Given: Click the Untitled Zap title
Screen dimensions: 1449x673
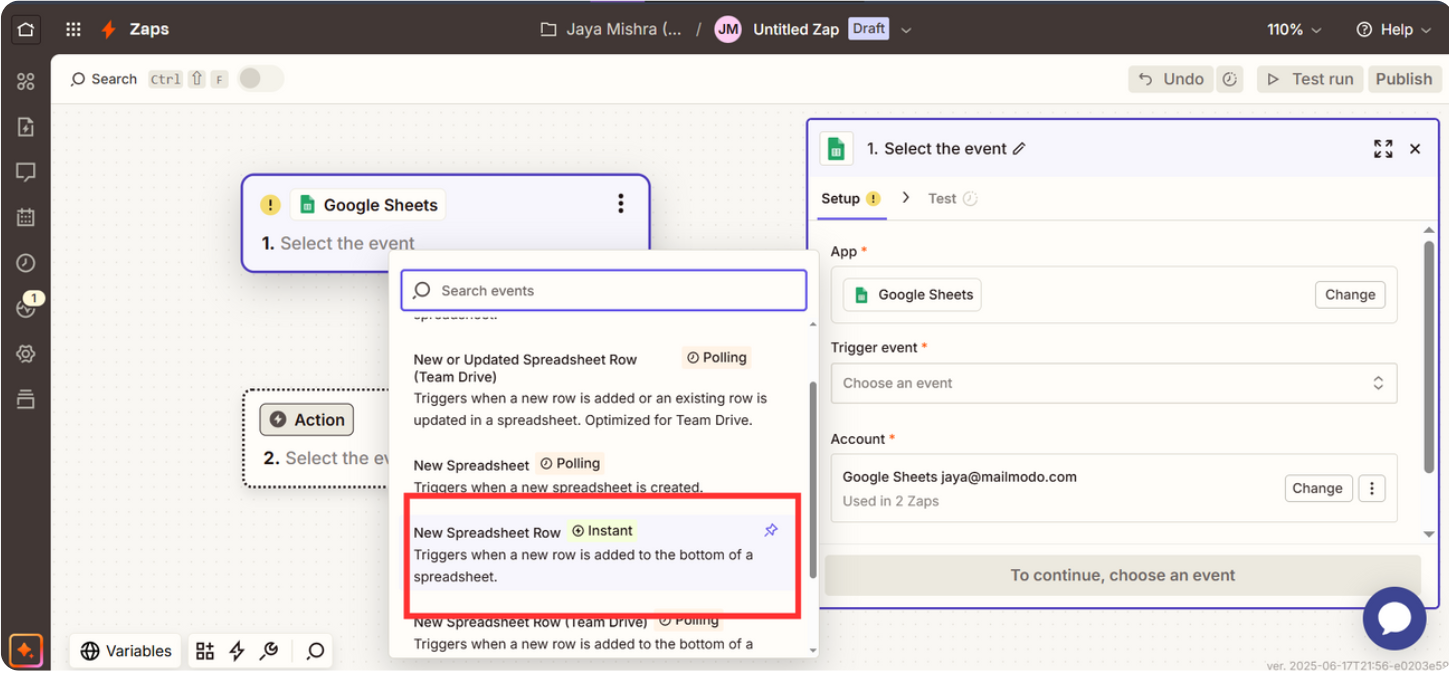Looking at the screenshot, I should pyautogui.click(x=796, y=29).
